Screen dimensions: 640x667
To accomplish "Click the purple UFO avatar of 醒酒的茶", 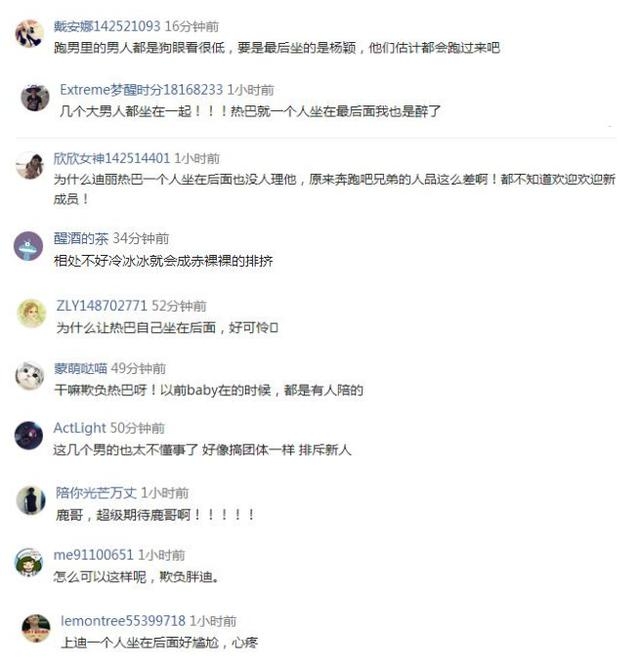I will tap(28, 246).
